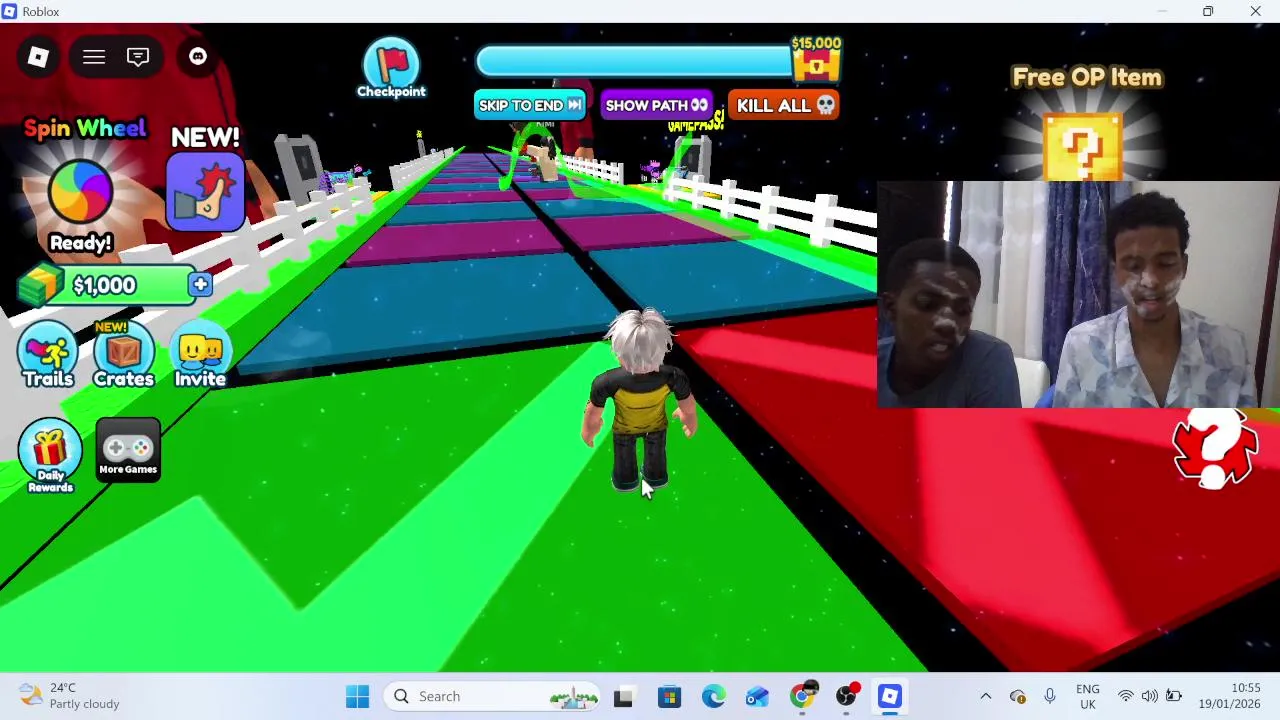The height and width of the screenshot is (720, 1280).
Task: Open More Games controller button
Action: tap(128, 450)
